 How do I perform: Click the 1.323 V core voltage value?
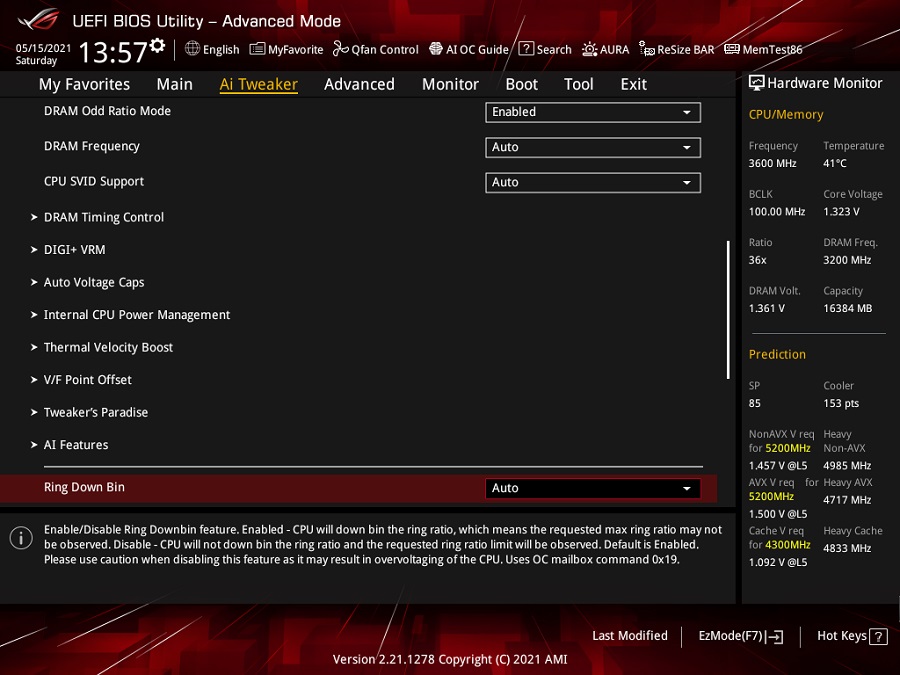(841, 212)
